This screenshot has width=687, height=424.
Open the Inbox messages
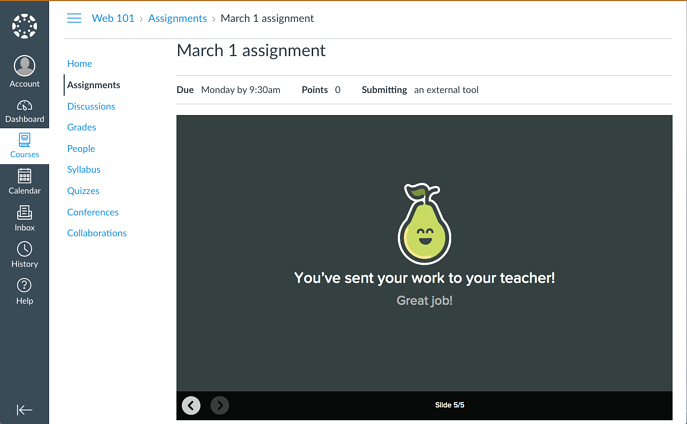pyautogui.click(x=25, y=219)
